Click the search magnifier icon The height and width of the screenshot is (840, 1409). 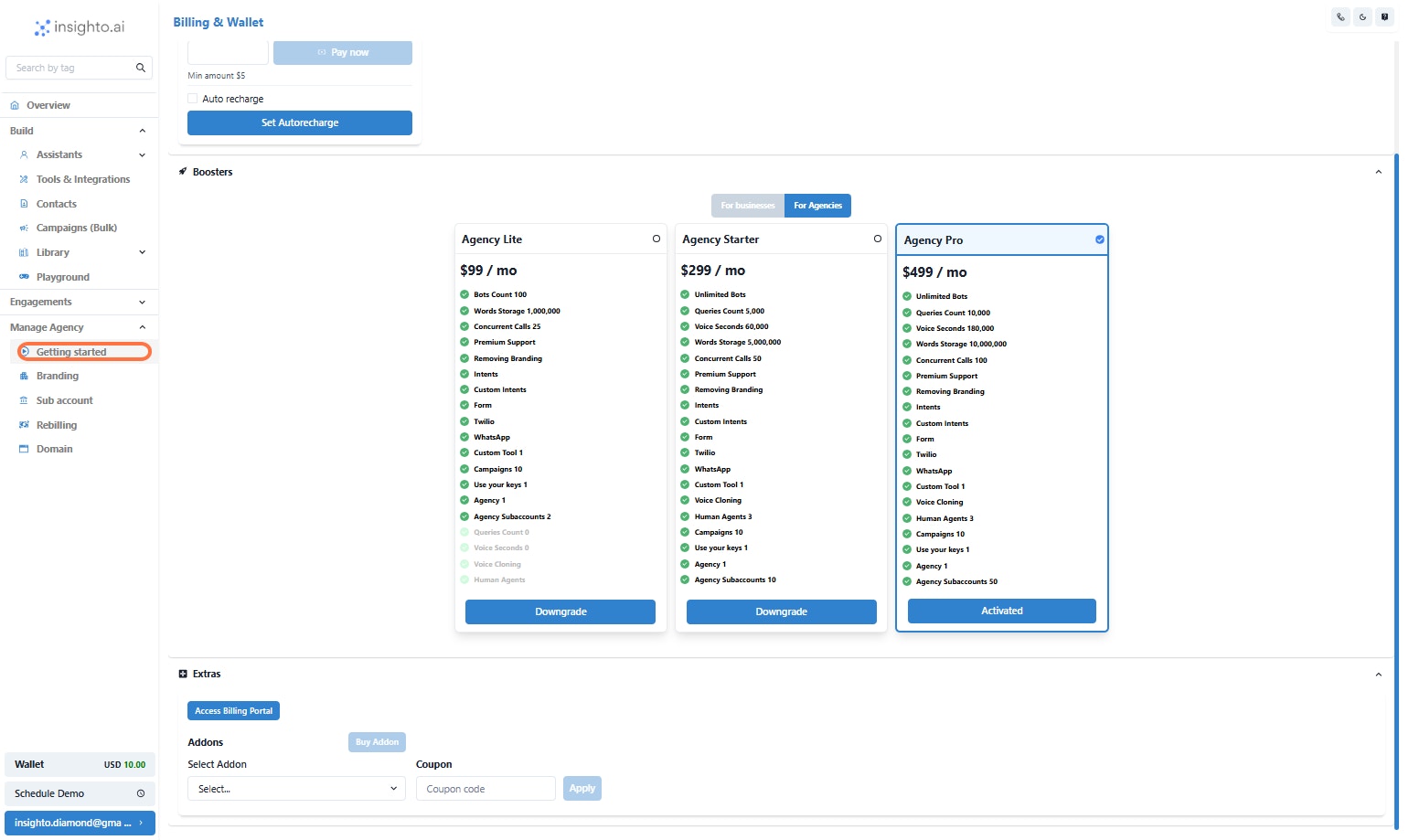tap(141, 68)
